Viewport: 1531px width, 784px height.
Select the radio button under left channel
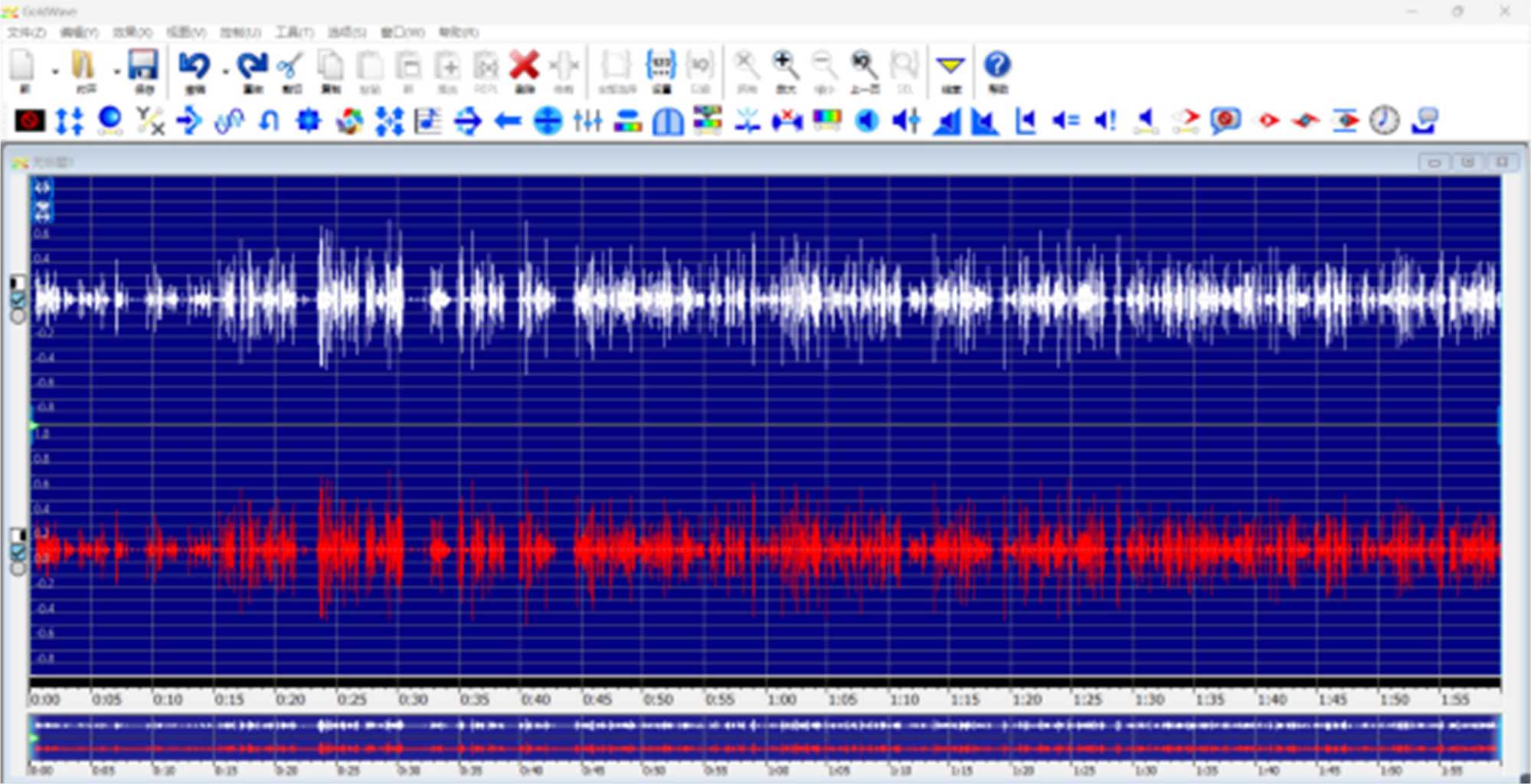click(x=18, y=316)
